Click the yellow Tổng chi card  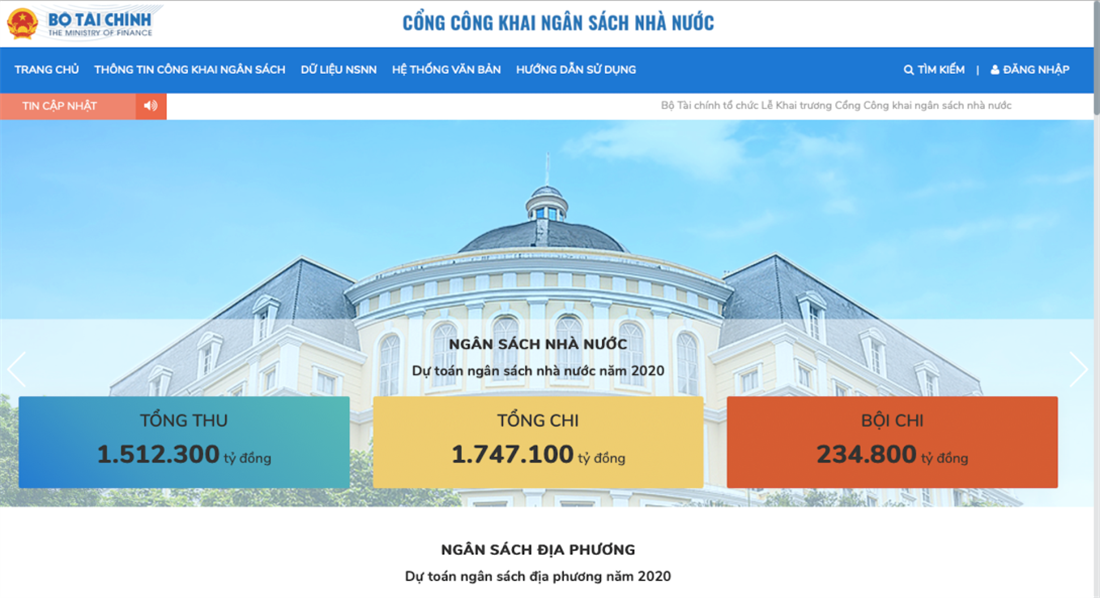[538, 442]
